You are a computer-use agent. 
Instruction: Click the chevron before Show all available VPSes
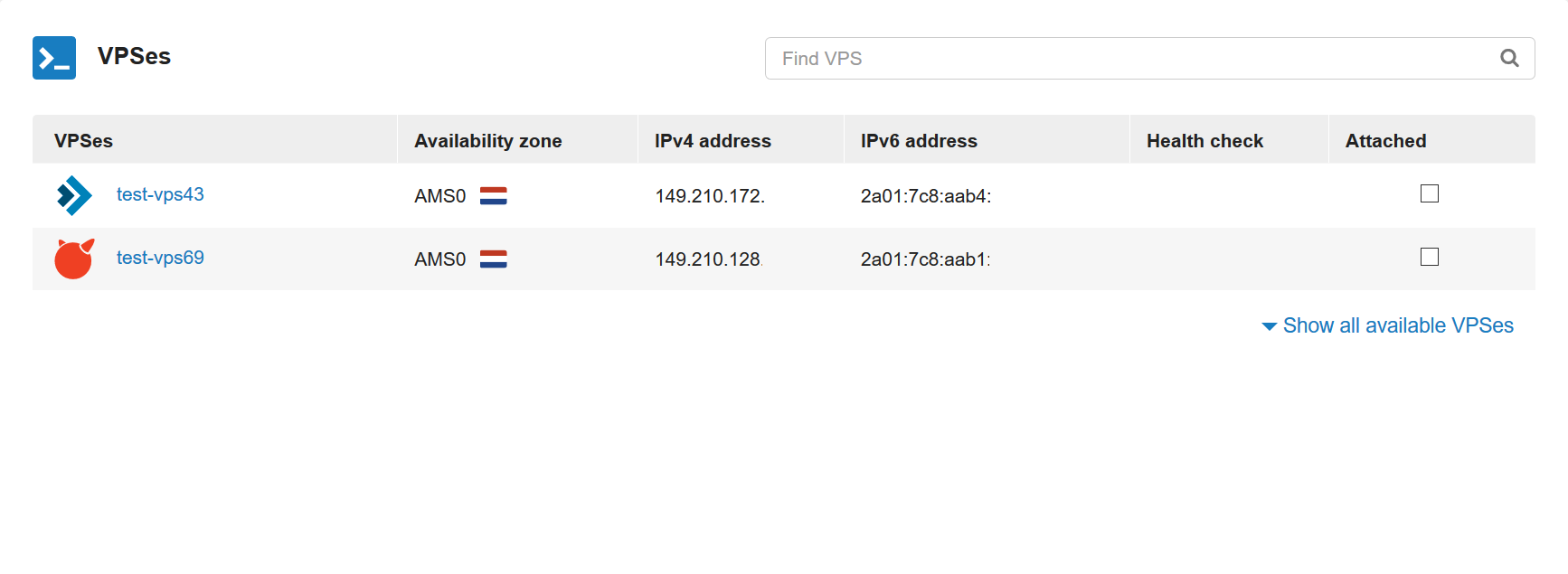[x=1270, y=326]
